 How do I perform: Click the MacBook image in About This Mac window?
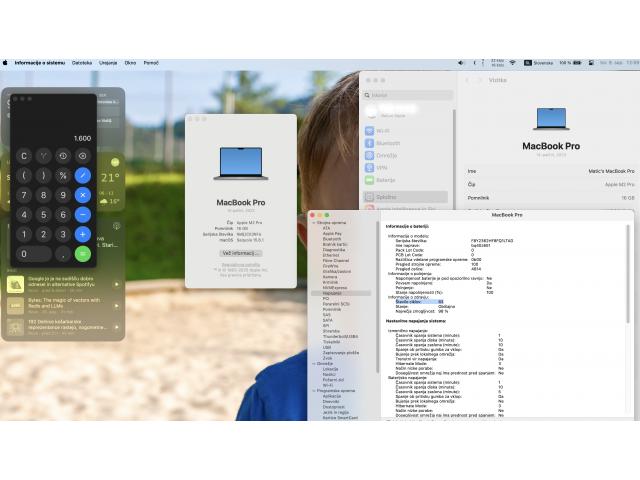[x=241, y=163]
